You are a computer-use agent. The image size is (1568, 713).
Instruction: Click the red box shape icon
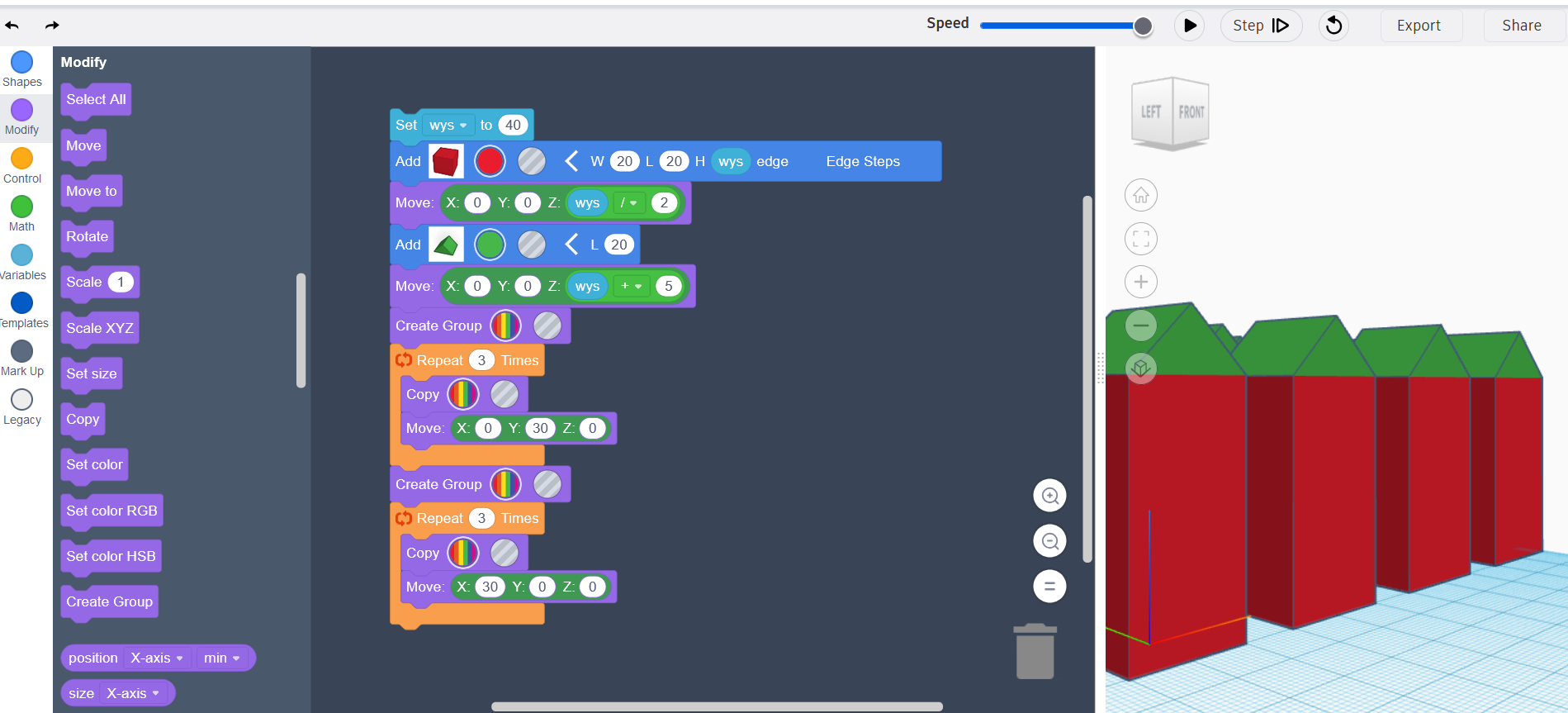(446, 162)
